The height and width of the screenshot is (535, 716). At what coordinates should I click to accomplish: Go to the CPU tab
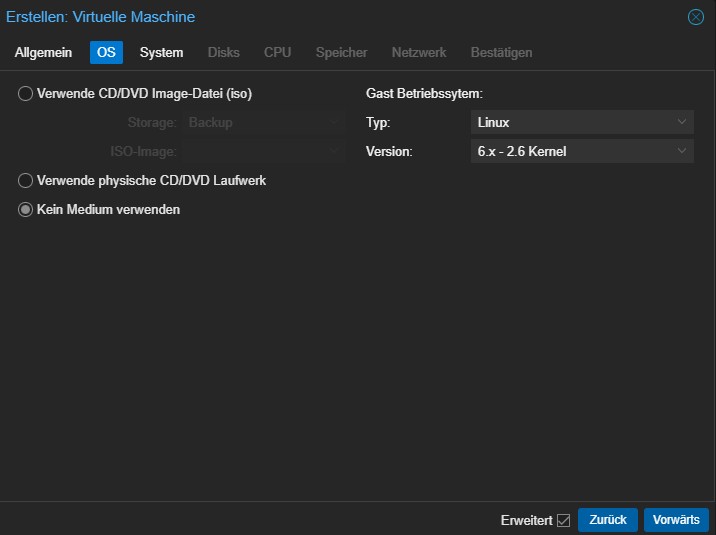(x=277, y=52)
